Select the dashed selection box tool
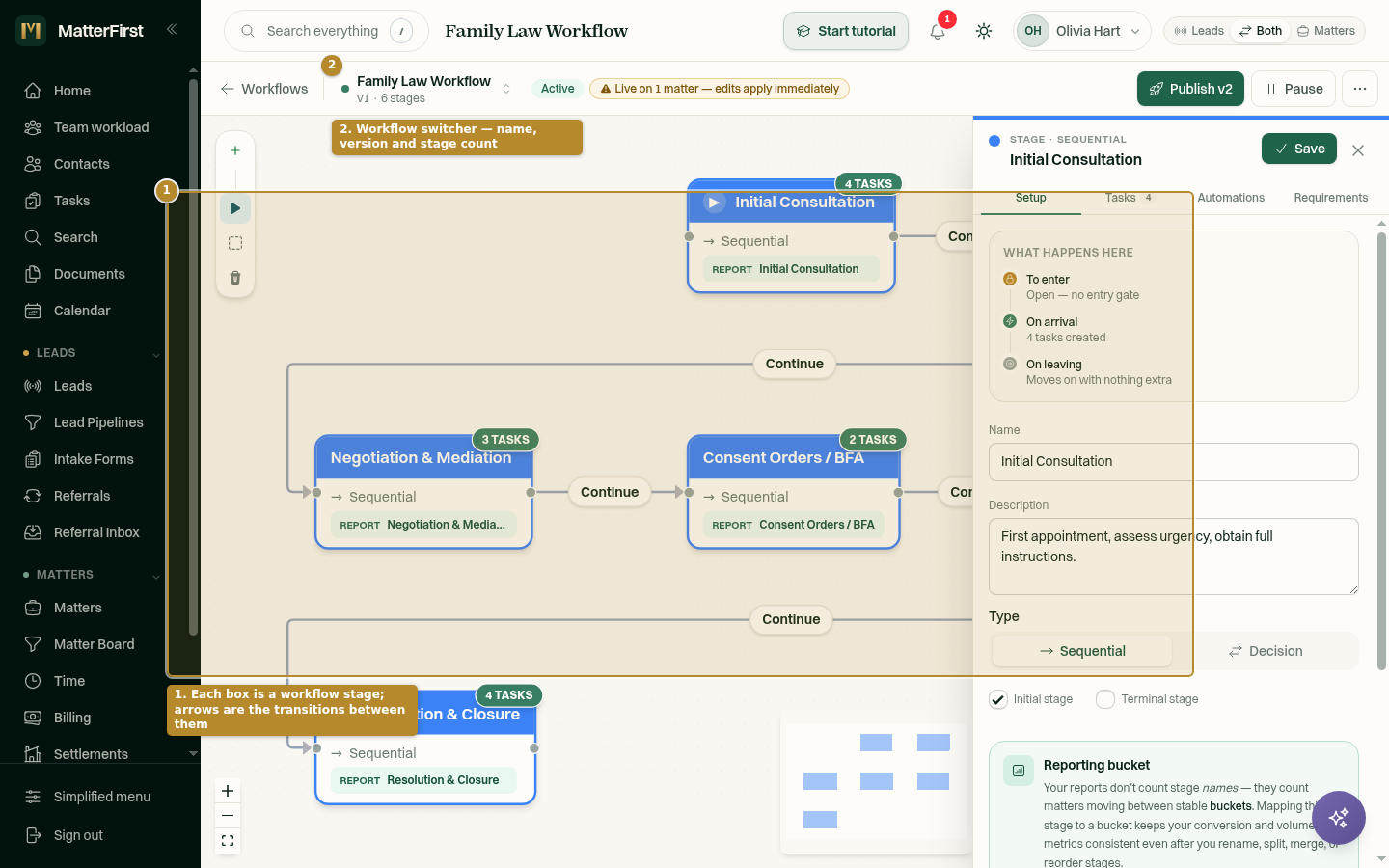 pyautogui.click(x=235, y=243)
